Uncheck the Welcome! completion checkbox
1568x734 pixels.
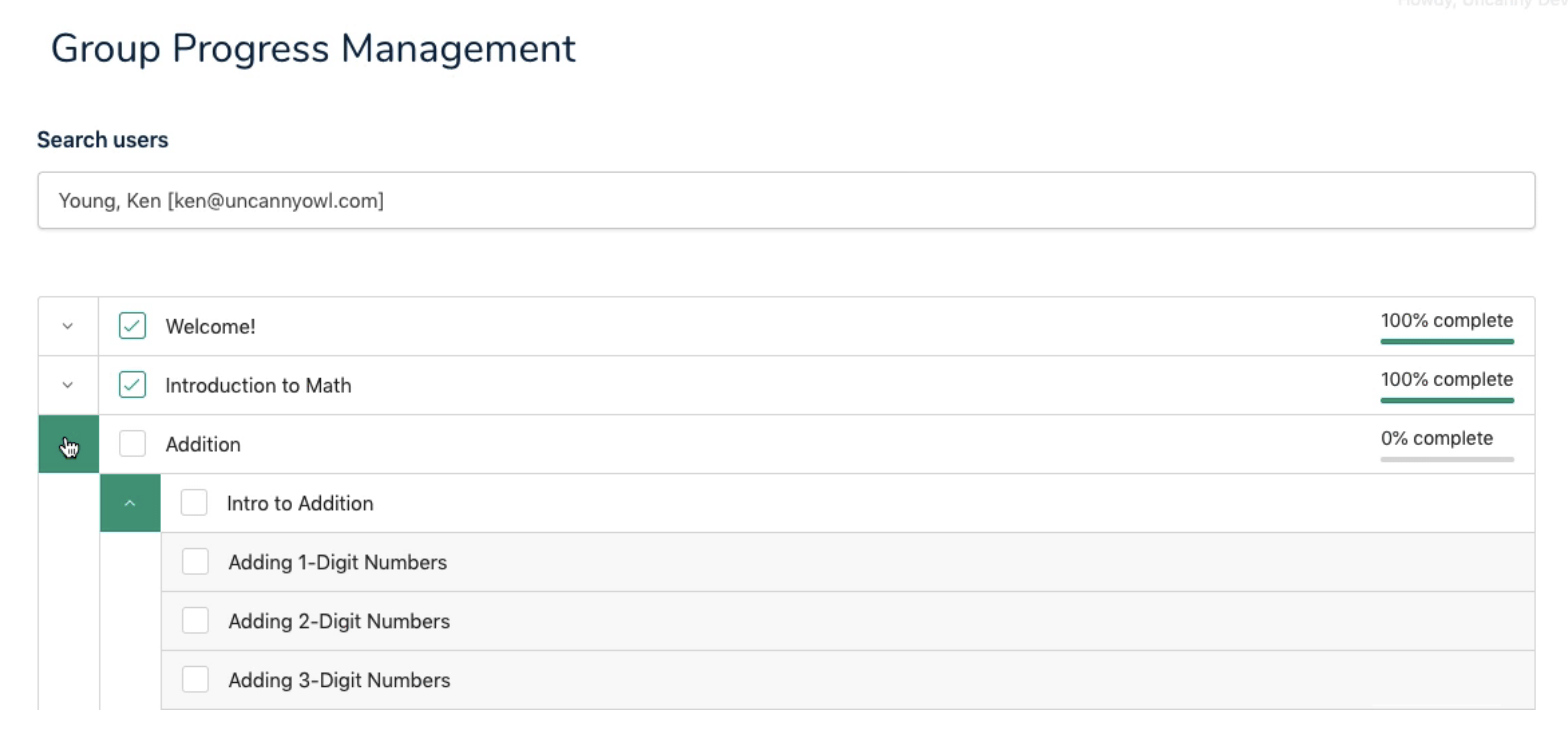click(x=132, y=326)
